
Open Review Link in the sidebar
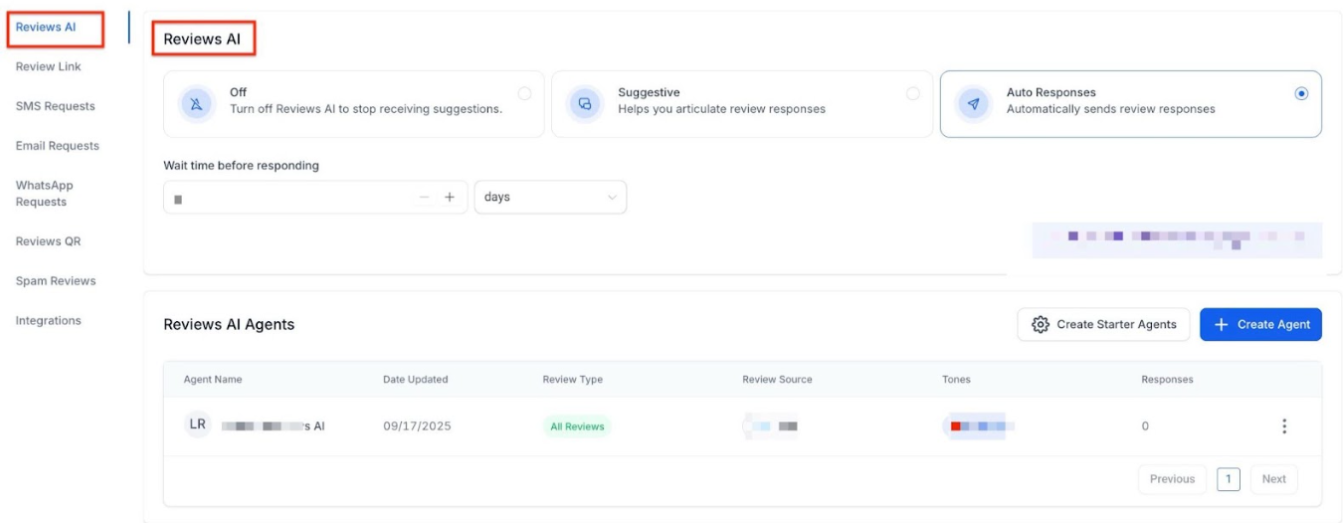48,67
